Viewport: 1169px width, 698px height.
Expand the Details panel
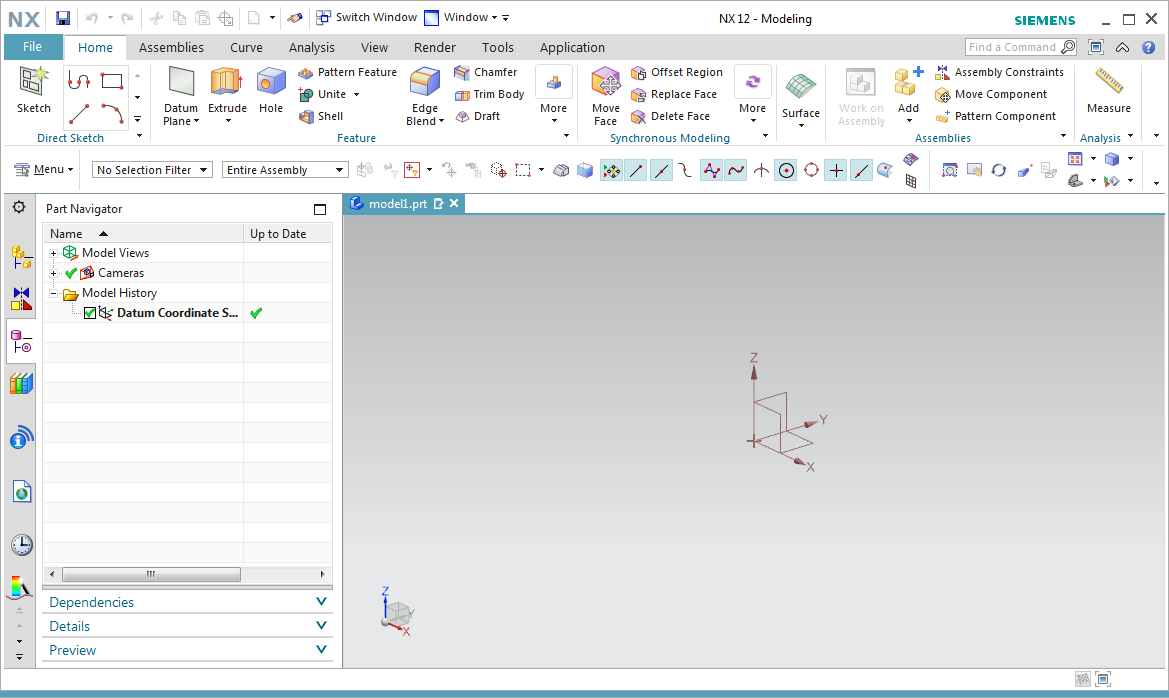click(187, 626)
